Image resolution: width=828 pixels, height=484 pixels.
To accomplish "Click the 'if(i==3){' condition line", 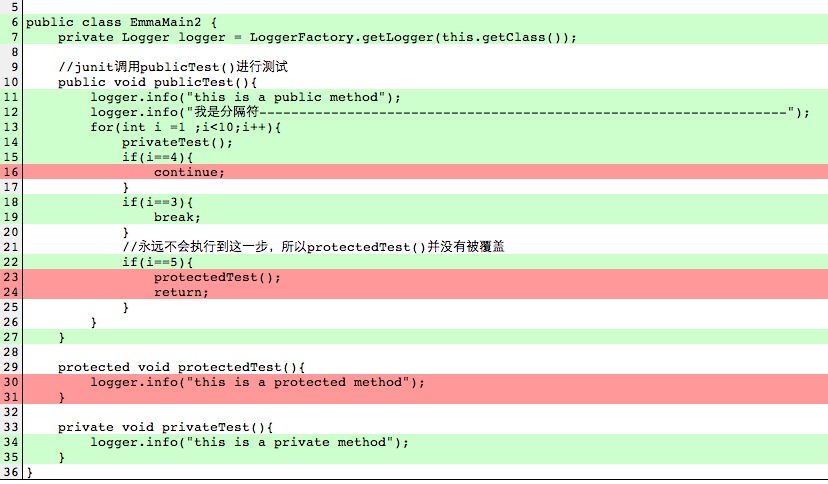I will (157, 202).
